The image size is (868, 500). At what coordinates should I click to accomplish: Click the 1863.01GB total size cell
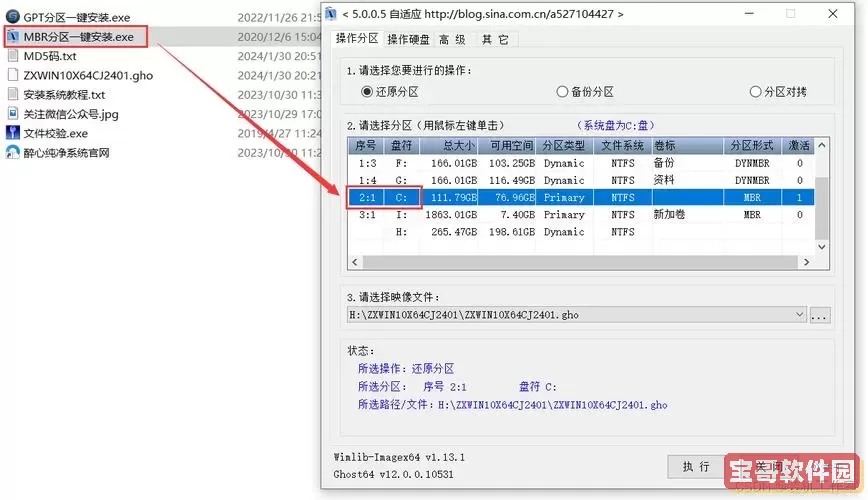[451, 215]
